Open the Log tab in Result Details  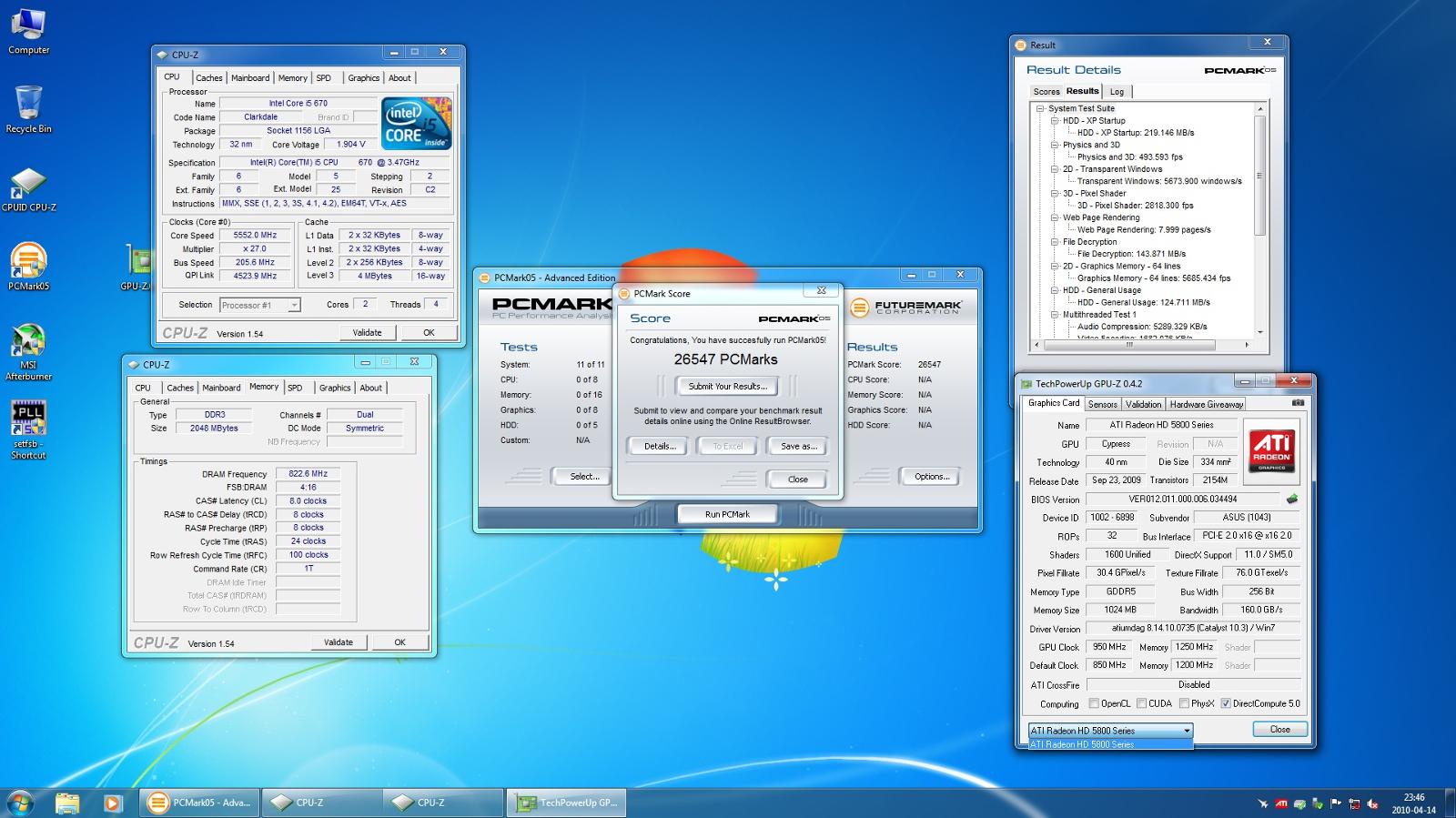(1117, 92)
